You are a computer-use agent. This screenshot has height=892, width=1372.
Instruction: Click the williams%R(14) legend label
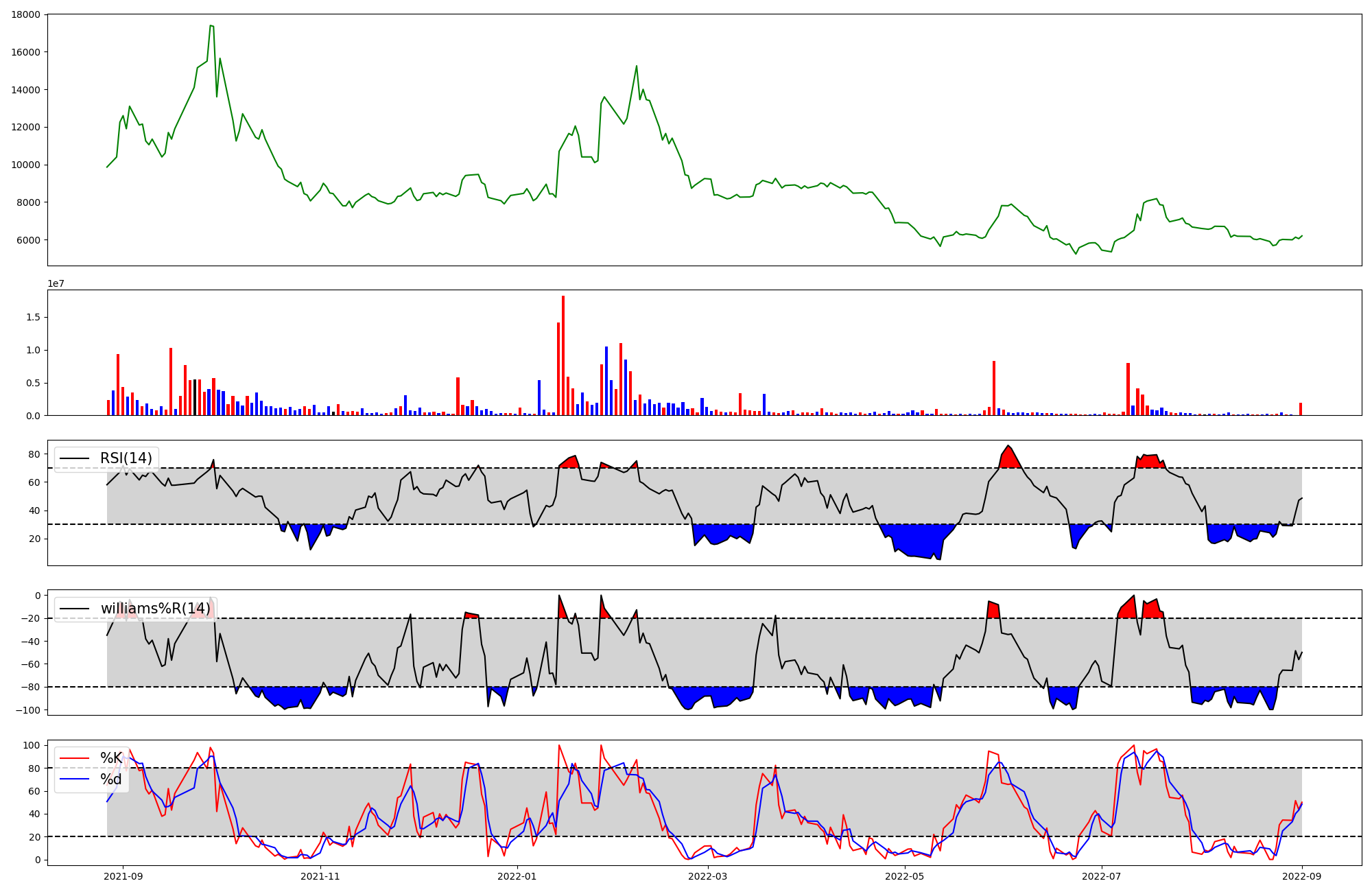coord(155,609)
